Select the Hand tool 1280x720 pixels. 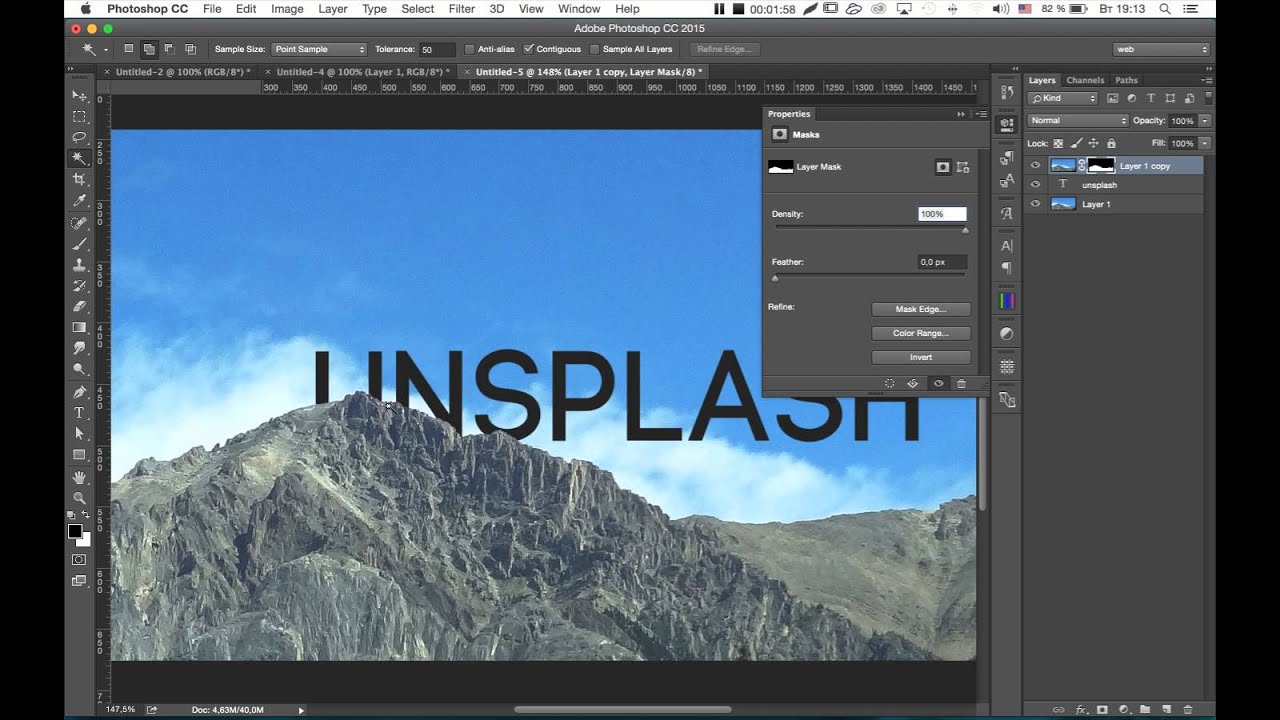click(79, 478)
